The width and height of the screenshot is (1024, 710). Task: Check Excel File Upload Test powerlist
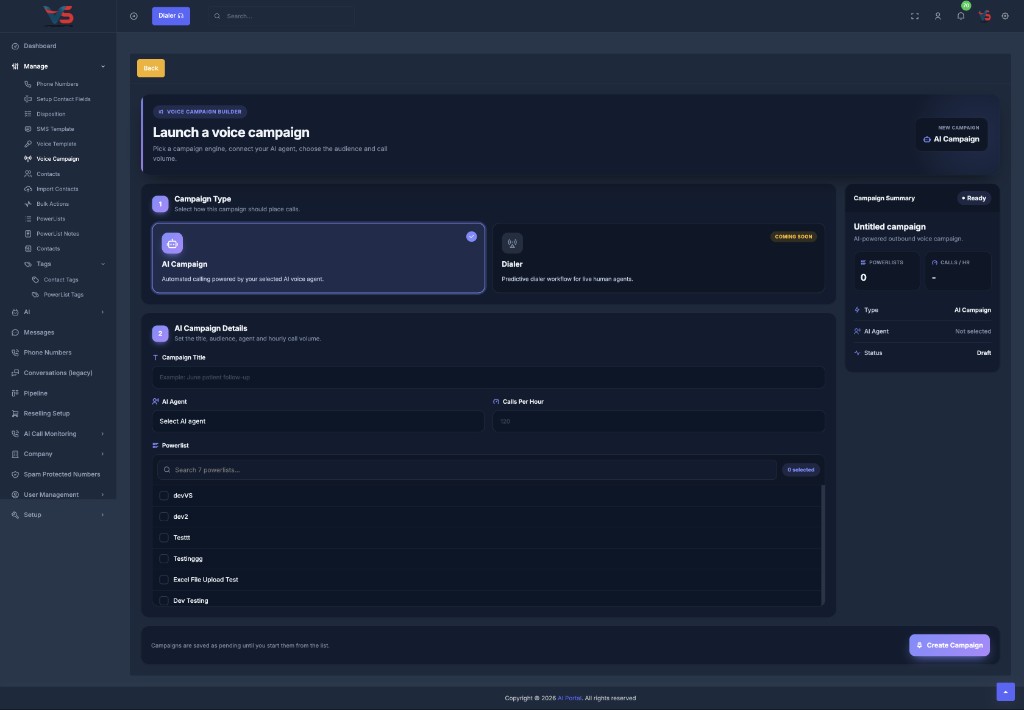point(164,579)
